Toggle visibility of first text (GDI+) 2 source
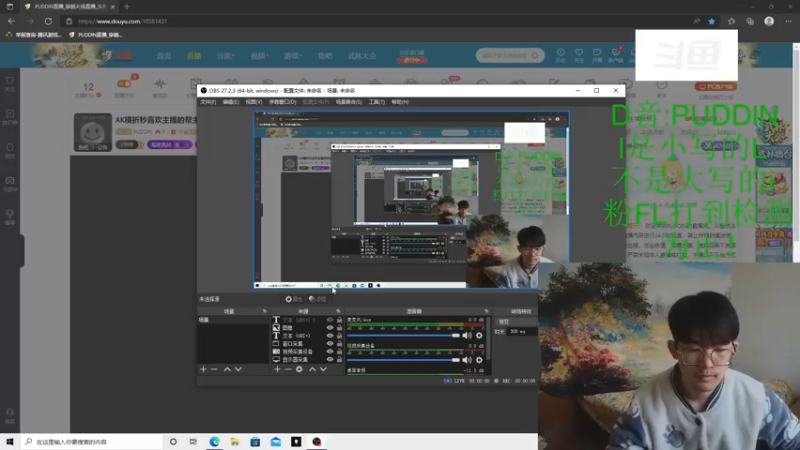The height and width of the screenshot is (450, 800). tap(330, 320)
